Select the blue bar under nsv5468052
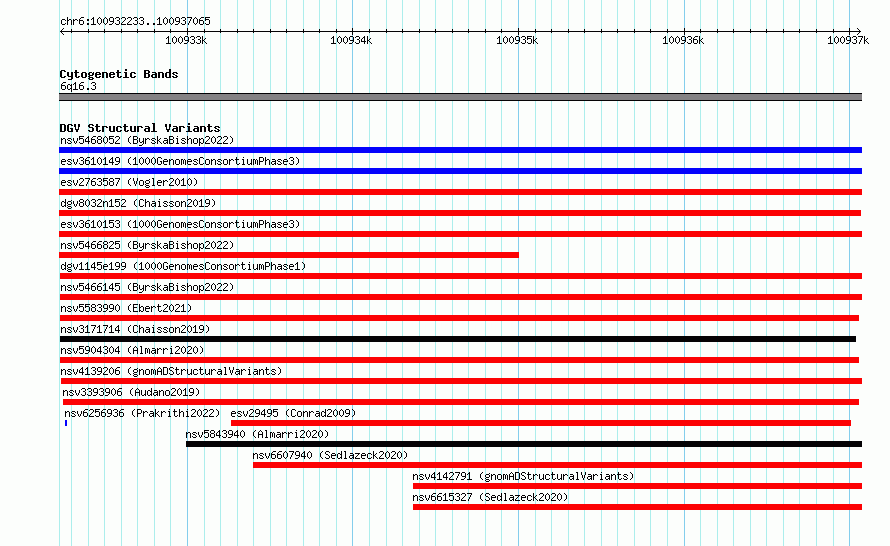The height and width of the screenshot is (546, 890). (460, 150)
